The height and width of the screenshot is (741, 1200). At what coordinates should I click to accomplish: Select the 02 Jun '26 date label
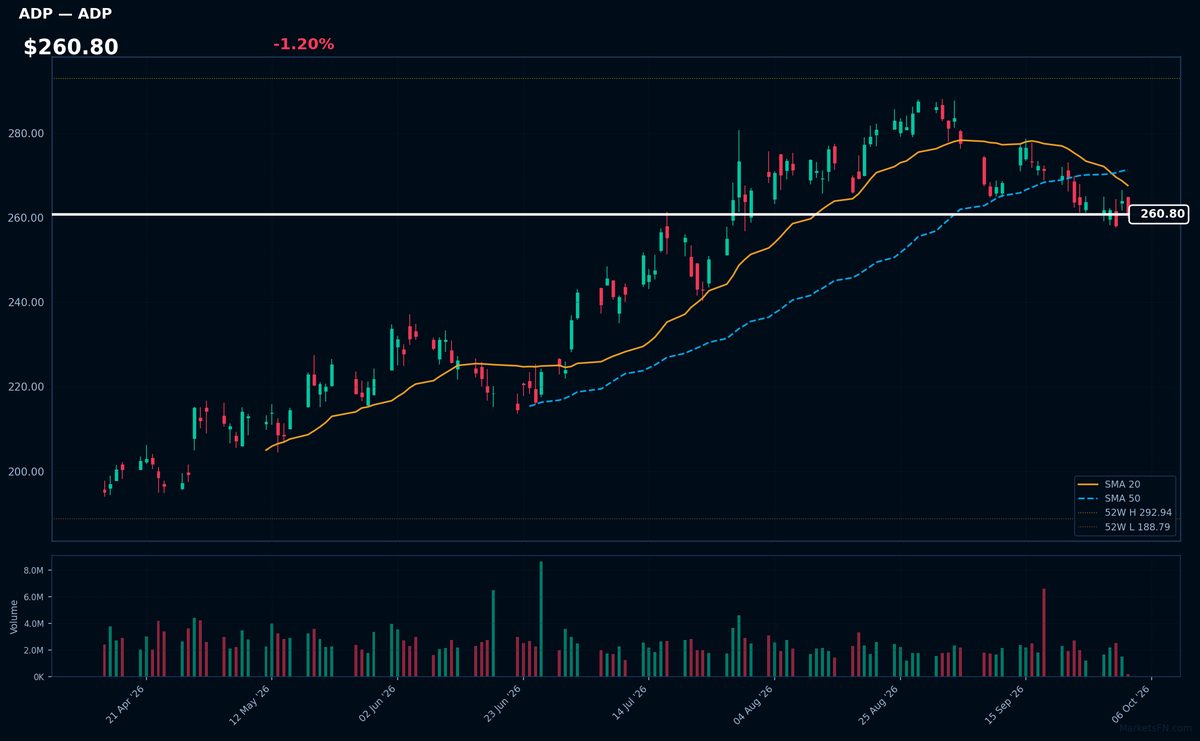(x=377, y=705)
